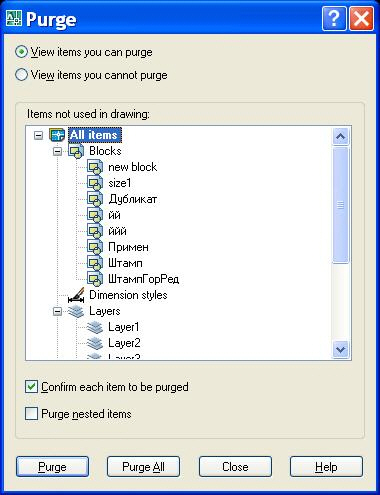This screenshot has height=495, width=380.
Task: Collapse the Layers tree branch
Action: click(x=58, y=311)
